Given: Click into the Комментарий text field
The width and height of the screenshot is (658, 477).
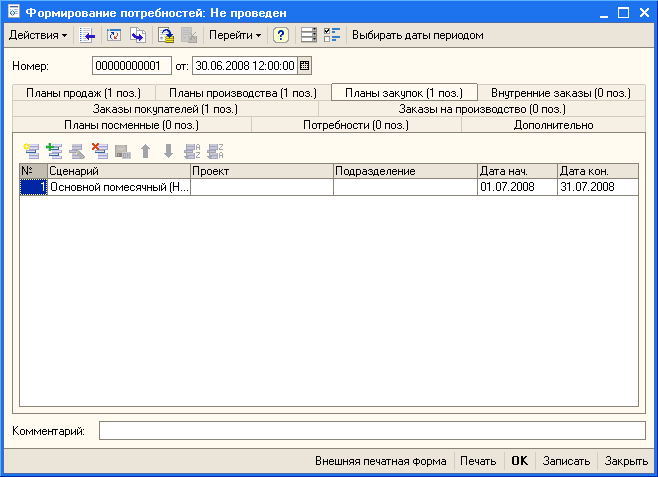Looking at the screenshot, I should 372,430.
